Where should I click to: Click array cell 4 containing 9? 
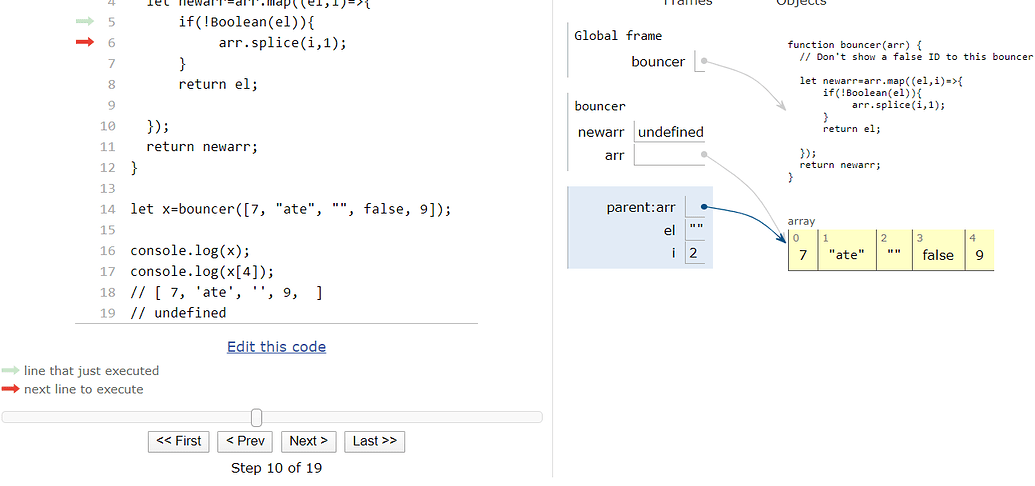(x=980, y=250)
